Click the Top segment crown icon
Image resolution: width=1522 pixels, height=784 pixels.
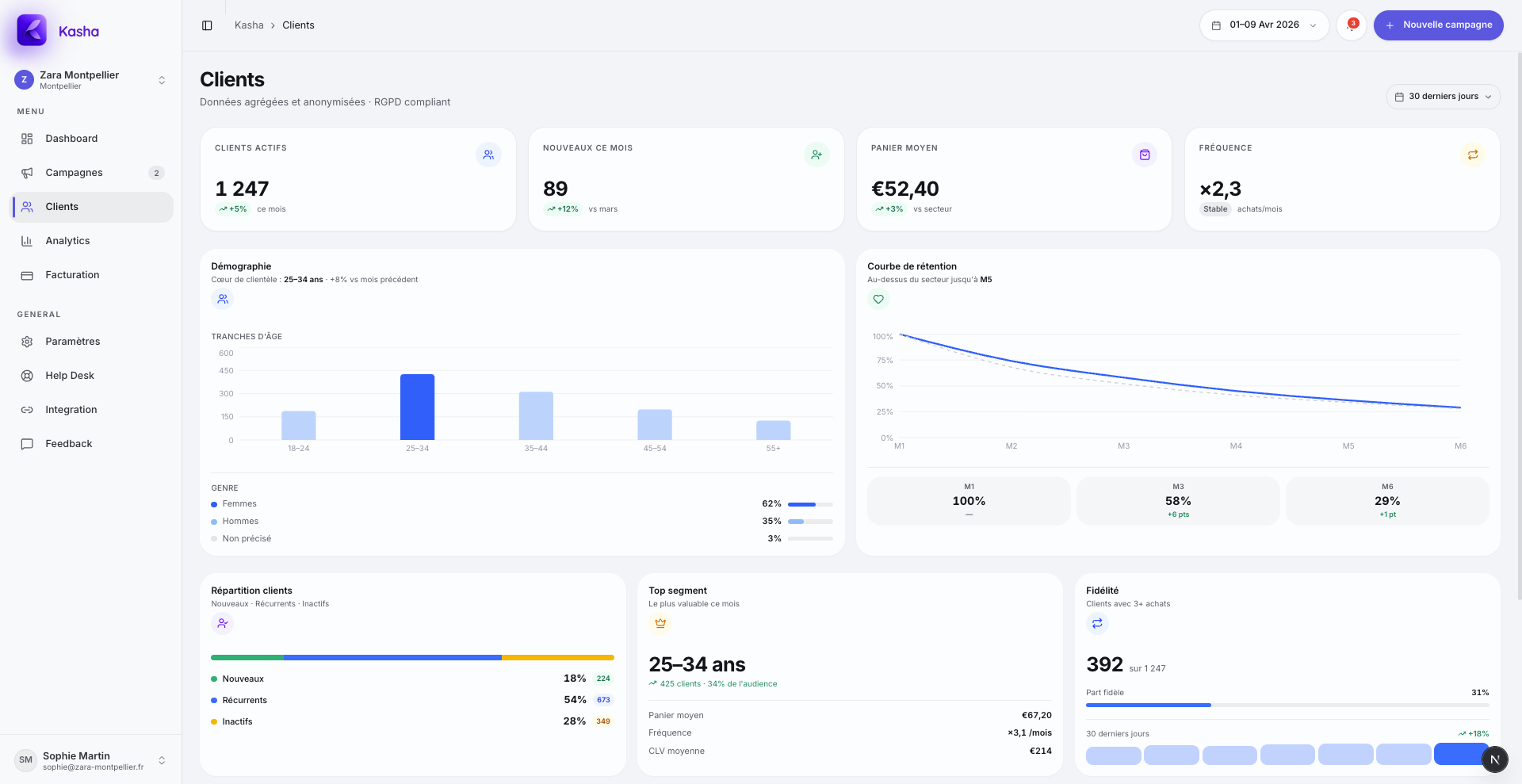coord(660,623)
